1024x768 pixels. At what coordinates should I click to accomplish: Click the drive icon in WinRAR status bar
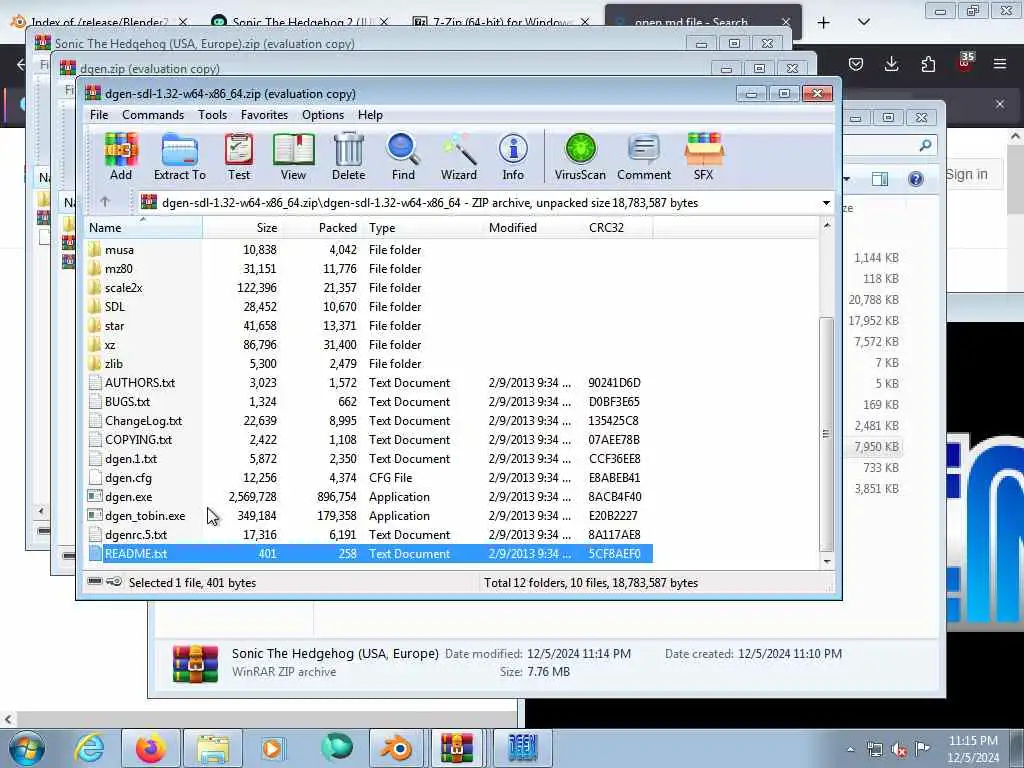[x=95, y=581]
